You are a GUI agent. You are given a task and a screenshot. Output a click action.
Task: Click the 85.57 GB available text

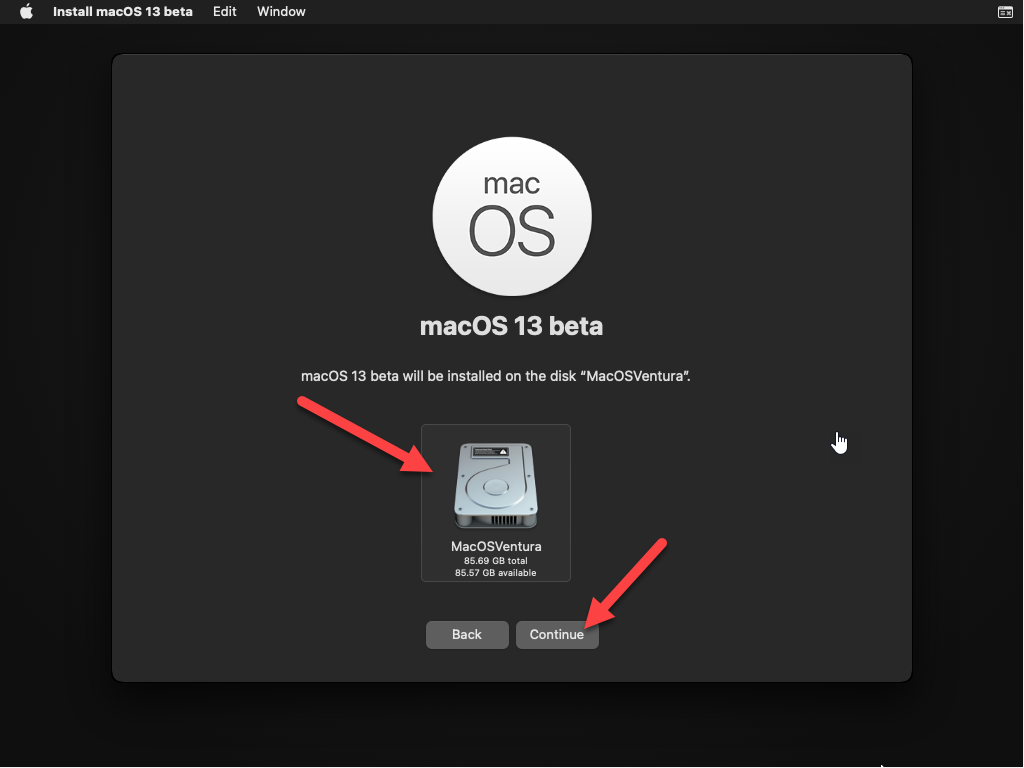(496, 573)
